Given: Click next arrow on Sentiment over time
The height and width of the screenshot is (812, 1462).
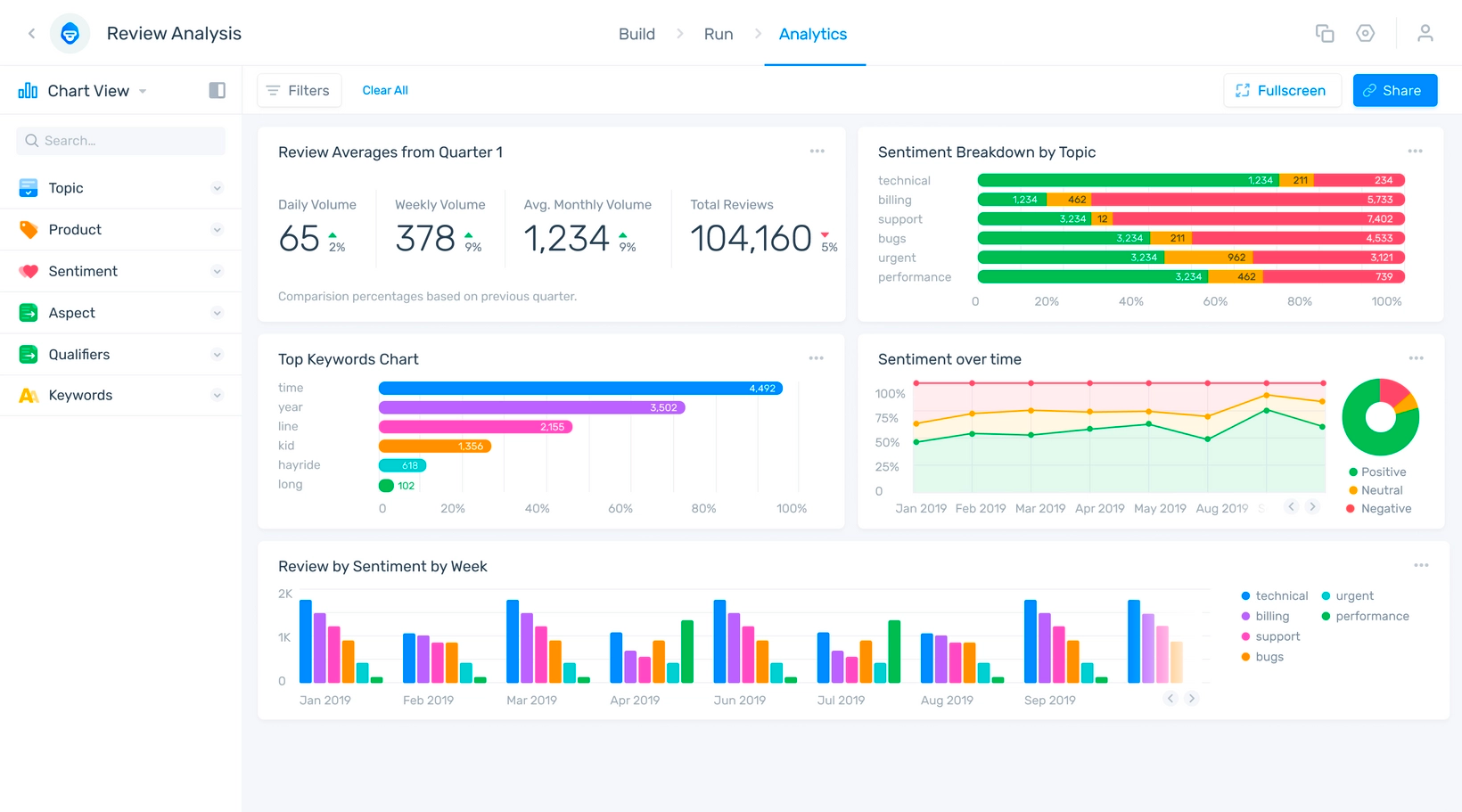Looking at the screenshot, I should 1312,506.
